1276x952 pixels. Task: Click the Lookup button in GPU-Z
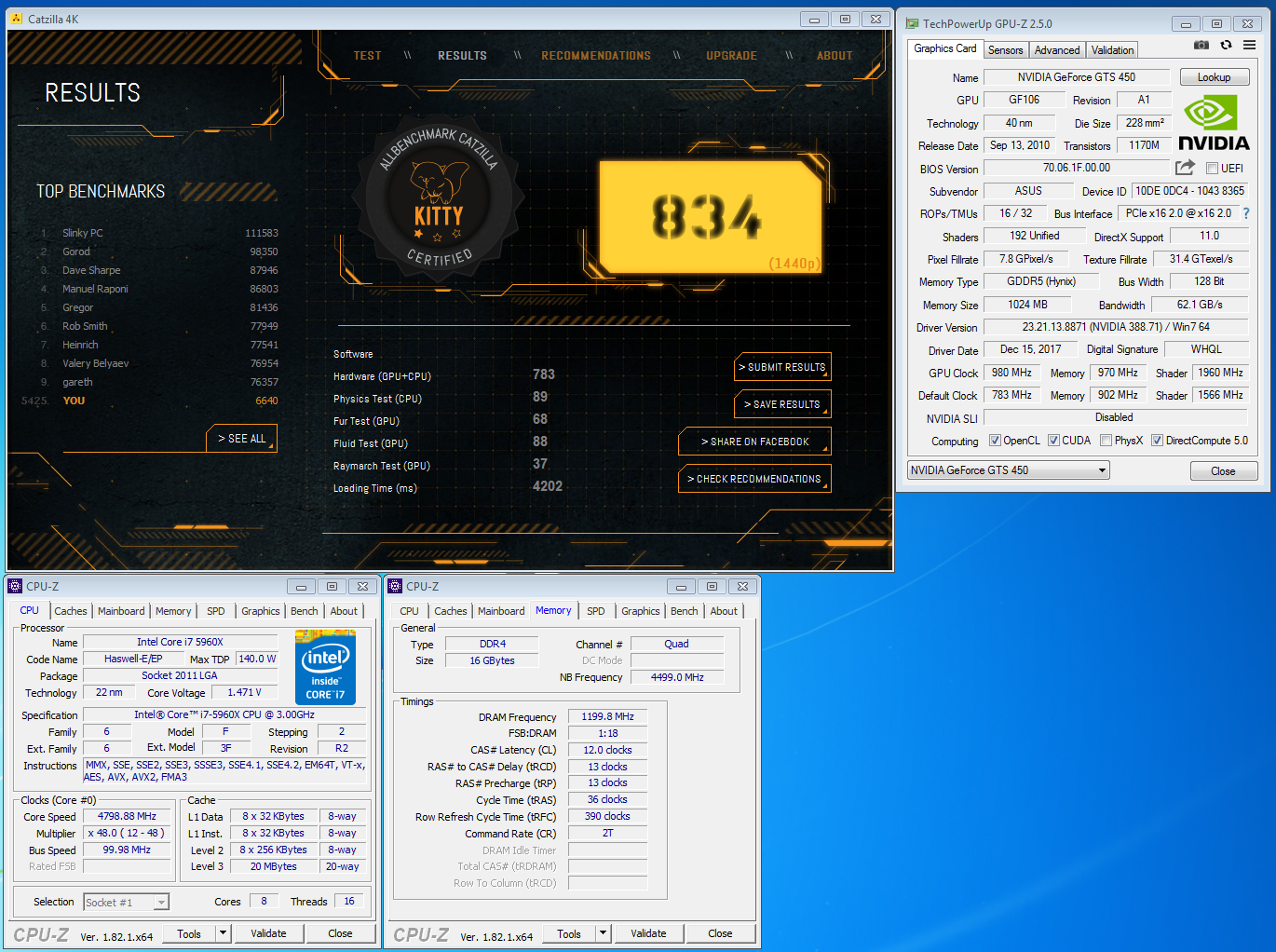tap(1214, 77)
